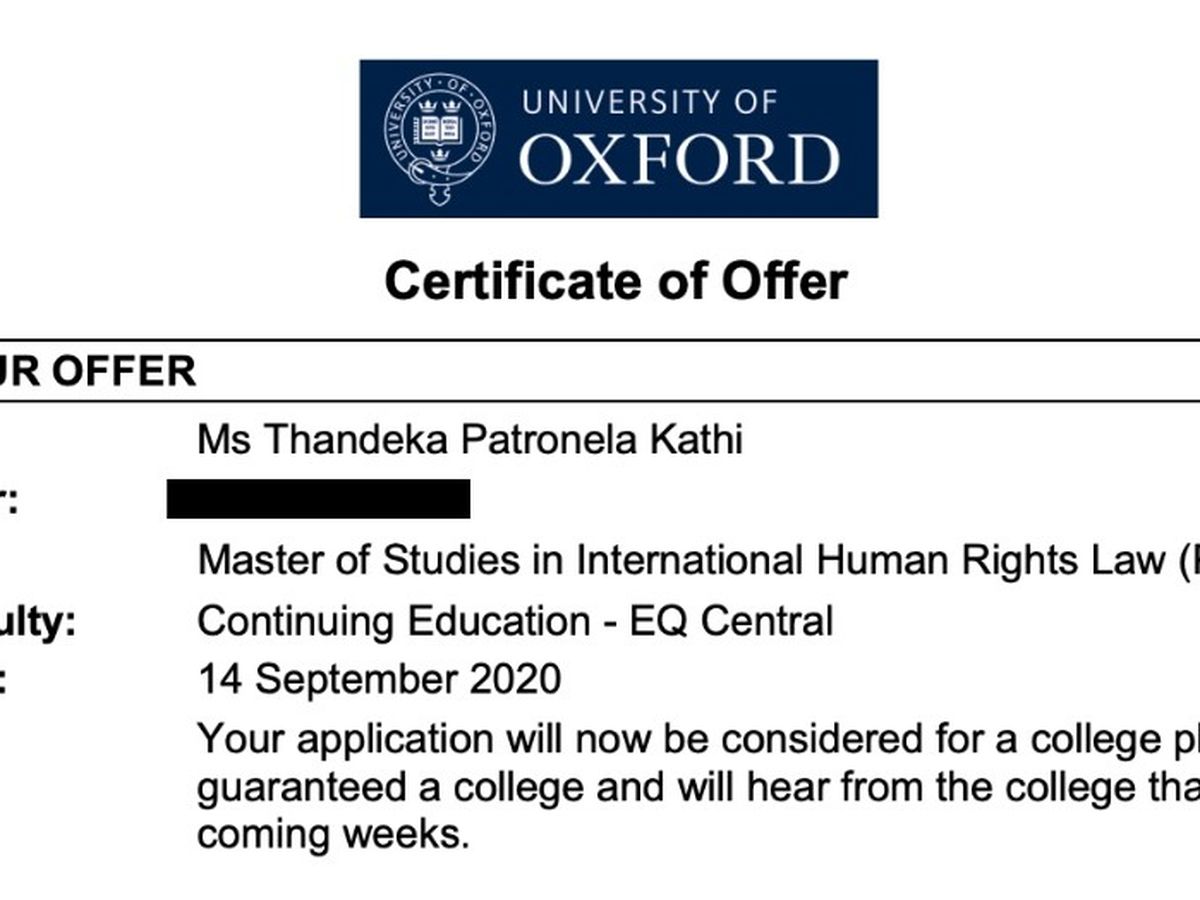Click the "r:" label beside the redacted bar
Viewport: 1200px width, 900px height.
click(x=8, y=501)
